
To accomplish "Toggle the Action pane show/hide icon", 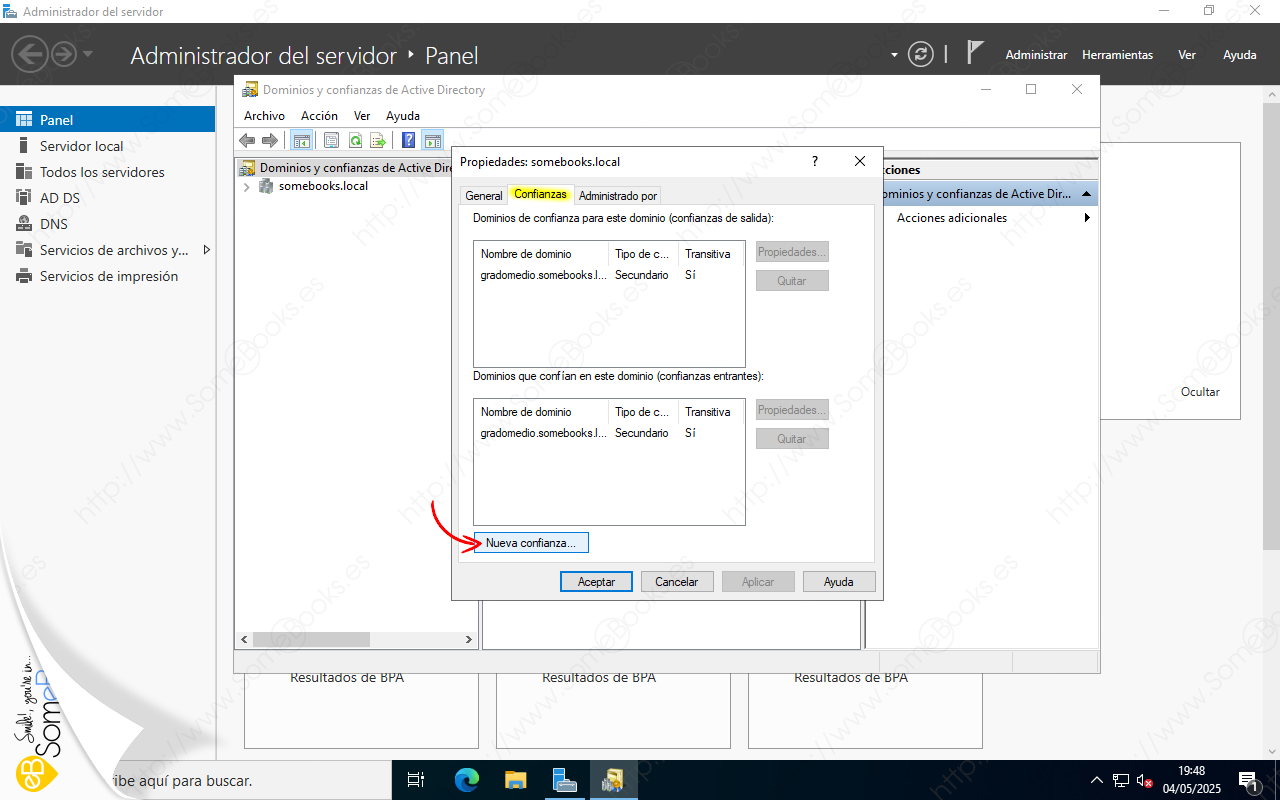I will click(433, 141).
